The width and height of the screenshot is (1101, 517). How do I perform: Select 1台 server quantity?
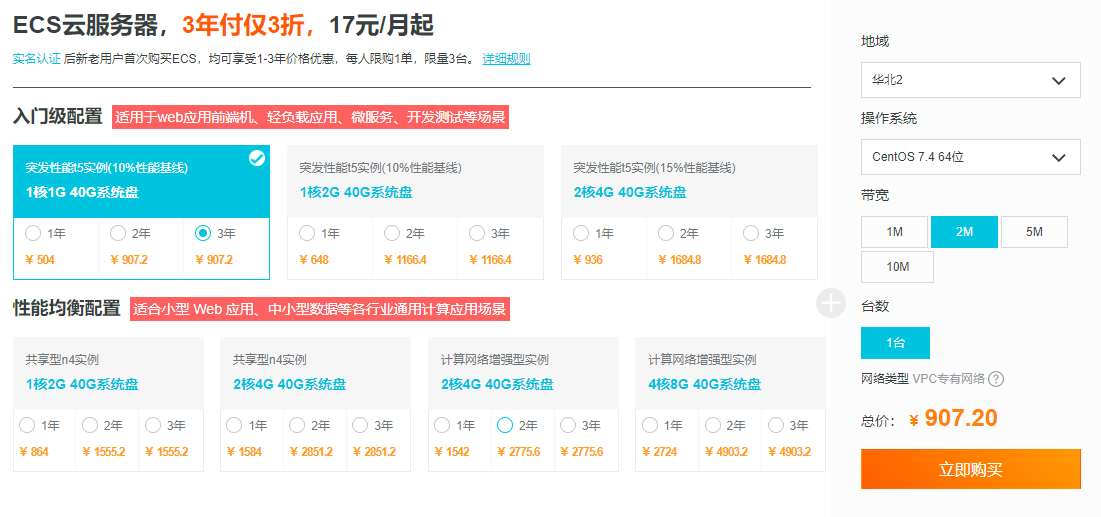click(895, 343)
